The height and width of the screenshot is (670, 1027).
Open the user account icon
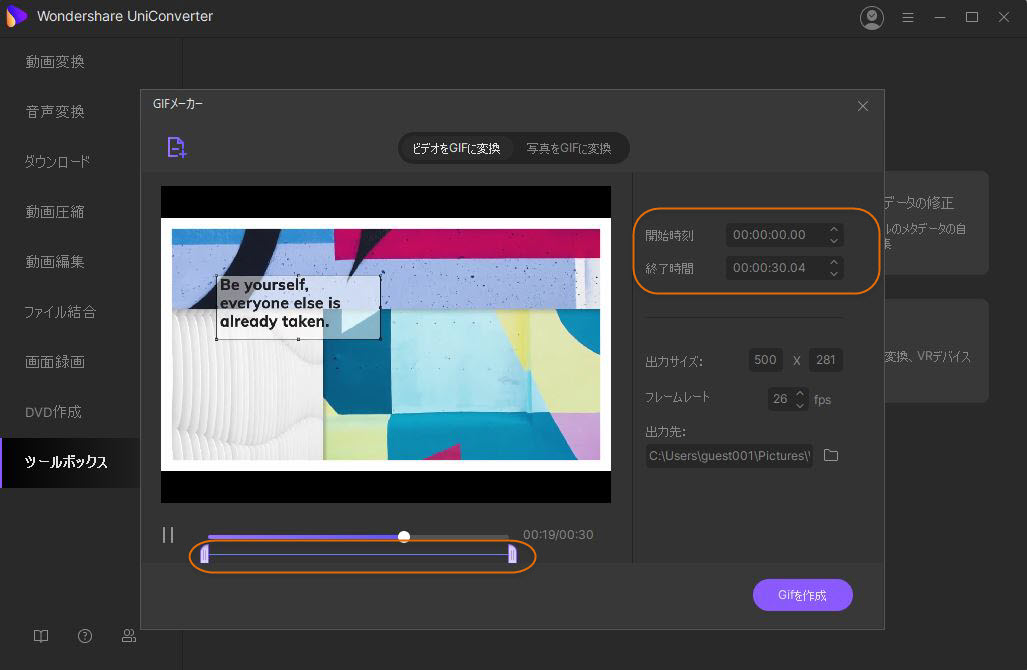pyautogui.click(x=872, y=18)
